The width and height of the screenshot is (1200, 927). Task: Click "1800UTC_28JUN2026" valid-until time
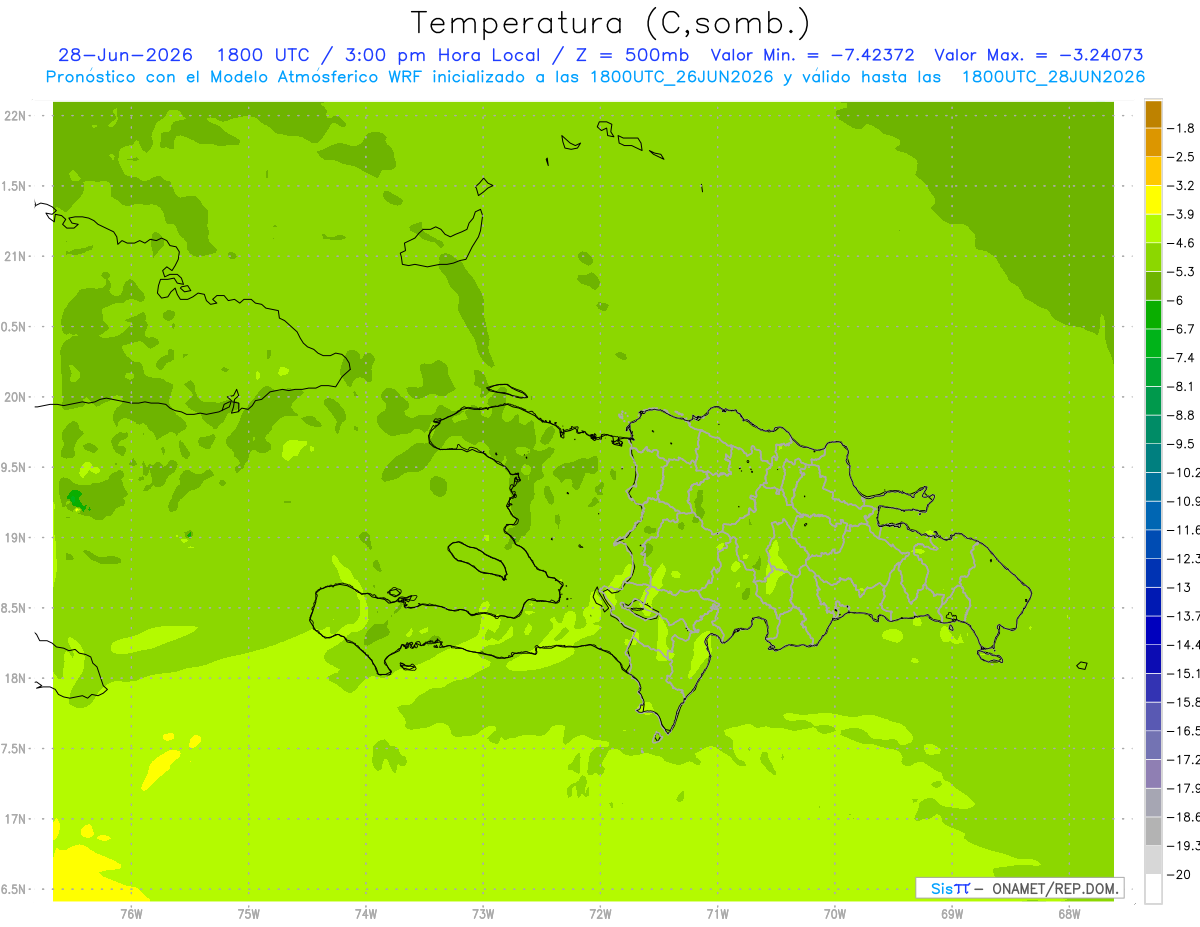point(1053,77)
